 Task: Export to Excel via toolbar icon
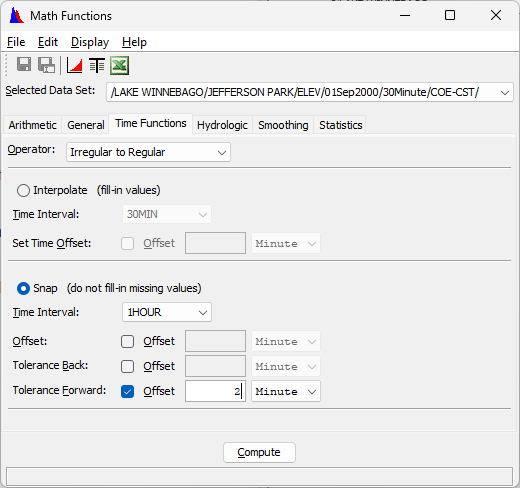[119, 65]
